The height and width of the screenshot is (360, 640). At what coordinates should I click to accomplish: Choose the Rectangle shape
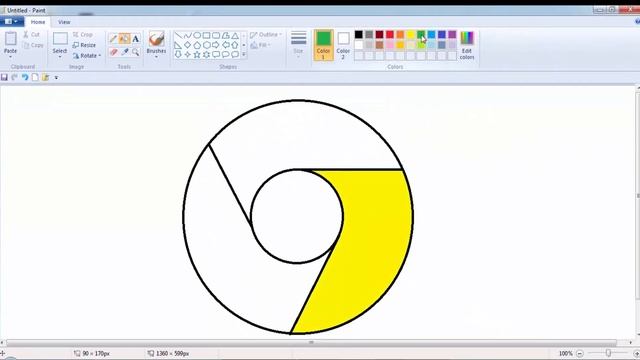point(207,36)
